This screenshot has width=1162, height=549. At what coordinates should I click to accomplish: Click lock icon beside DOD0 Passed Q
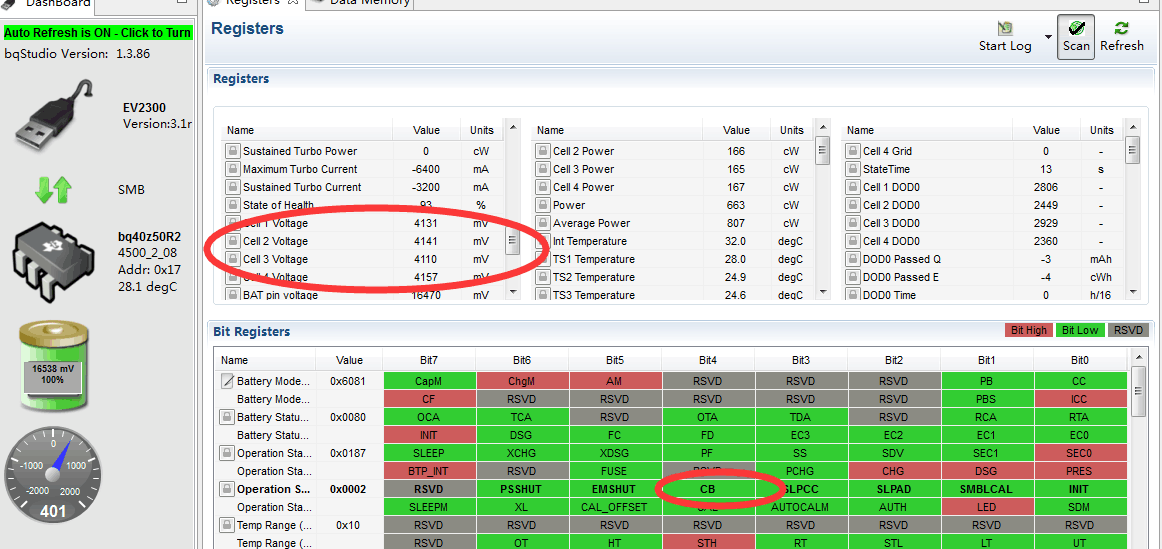click(x=853, y=259)
